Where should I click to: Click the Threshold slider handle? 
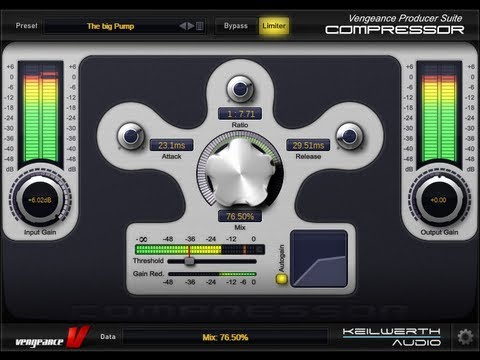click(189, 261)
